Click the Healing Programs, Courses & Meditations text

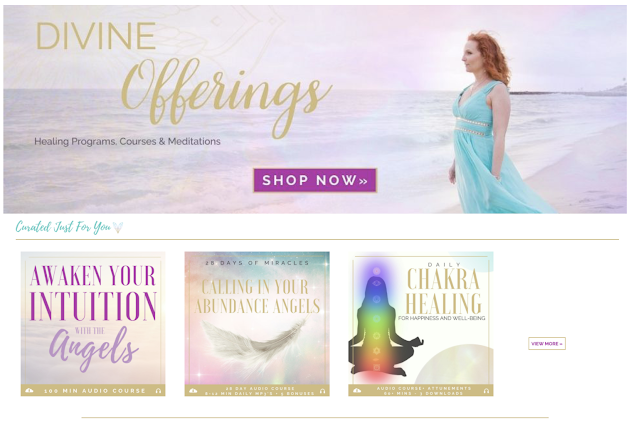tap(127, 141)
